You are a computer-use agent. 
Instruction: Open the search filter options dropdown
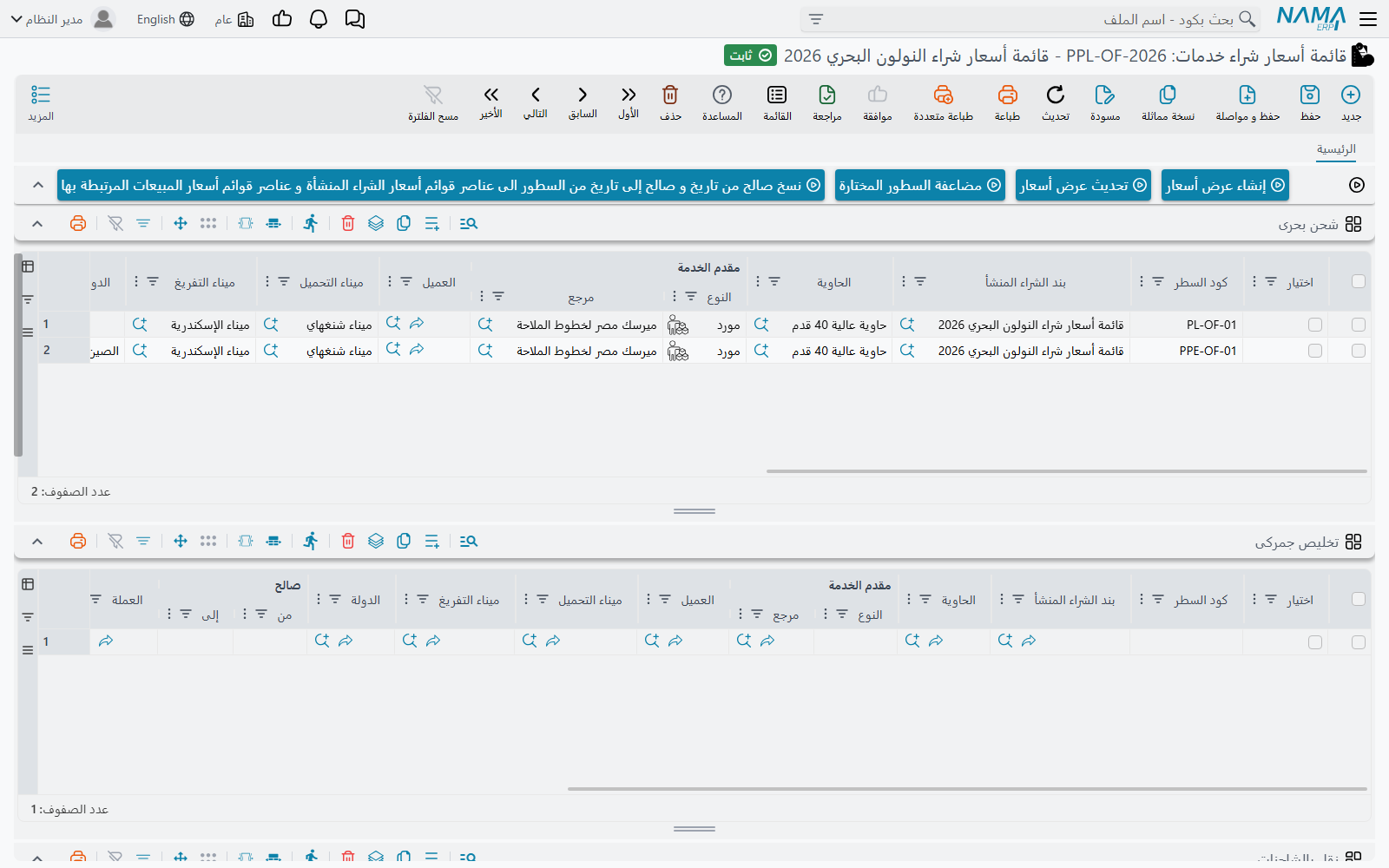[816, 19]
